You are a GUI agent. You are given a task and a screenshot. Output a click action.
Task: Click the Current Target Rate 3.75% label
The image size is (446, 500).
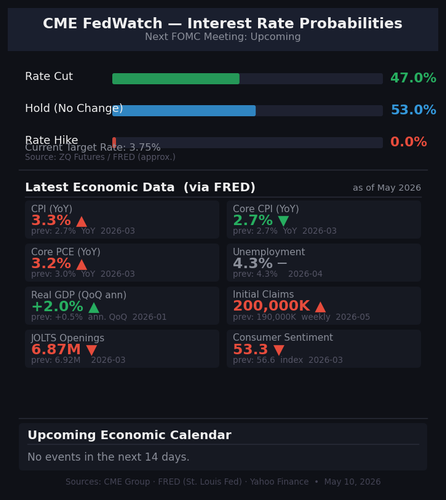pyautogui.click(x=93, y=147)
